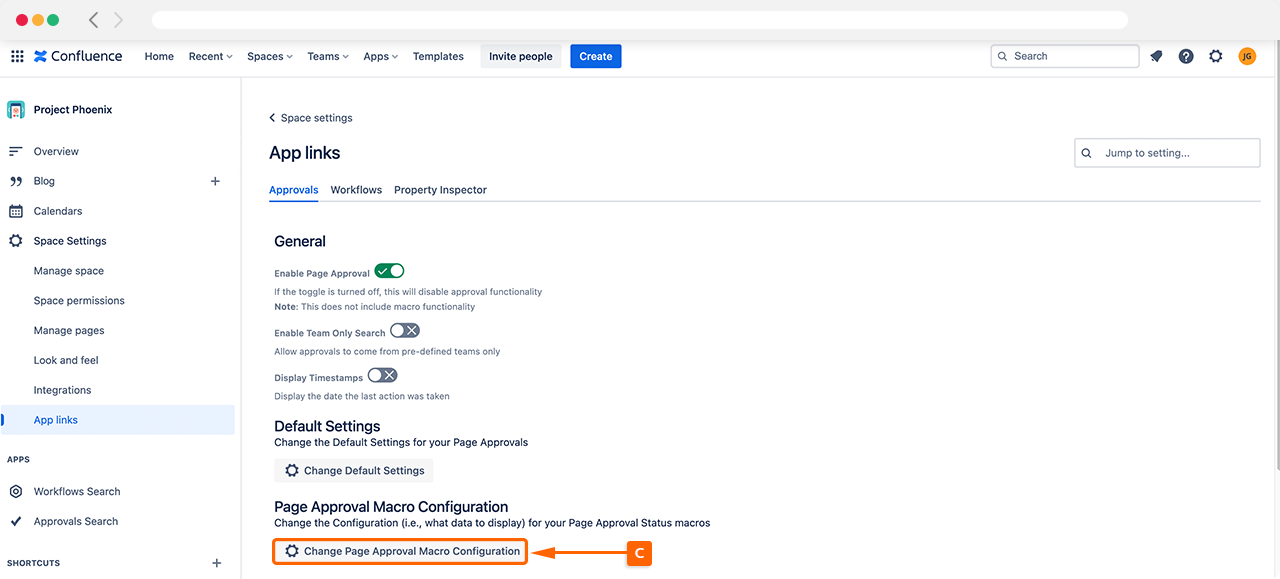Image resolution: width=1280 pixels, height=579 pixels.
Task: Expand the Spaces dropdown menu
Action: click(270, 56)
